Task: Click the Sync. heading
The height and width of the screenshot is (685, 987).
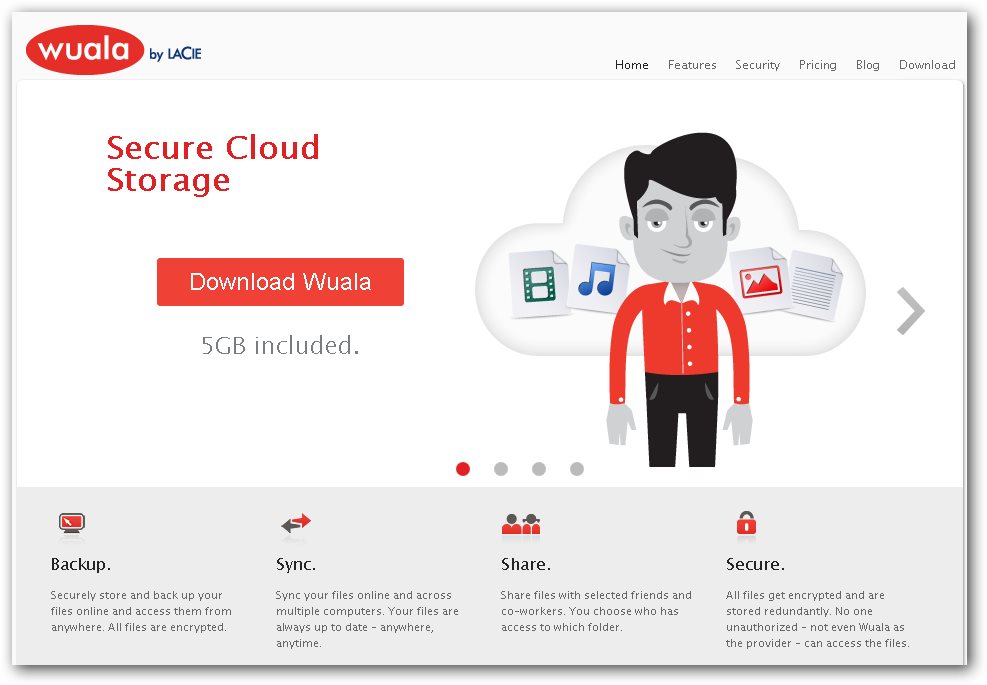Action: pos(296,564)
